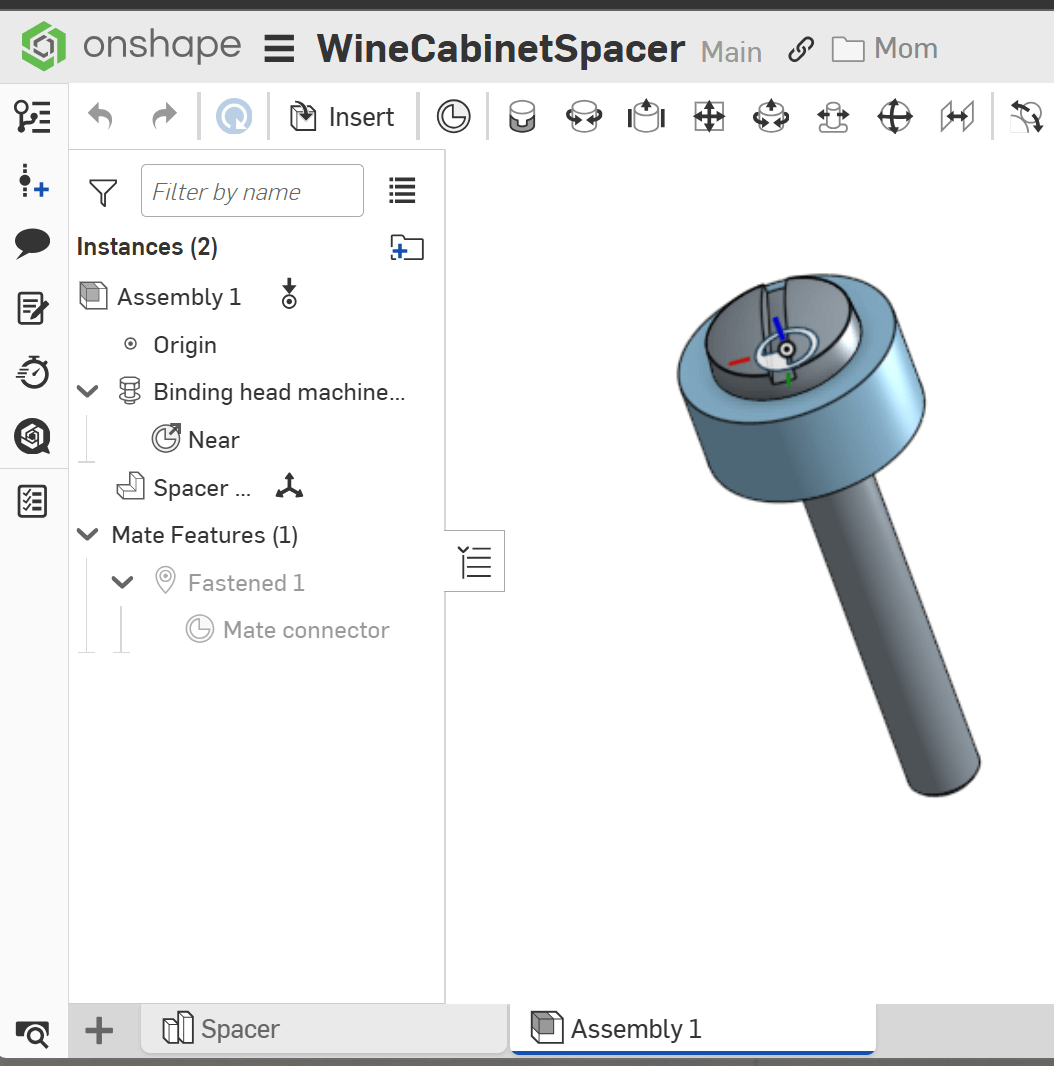
Task: Click the fix icon beside Assembly 1
Action: pyautogui.click(x=289, y=294)
